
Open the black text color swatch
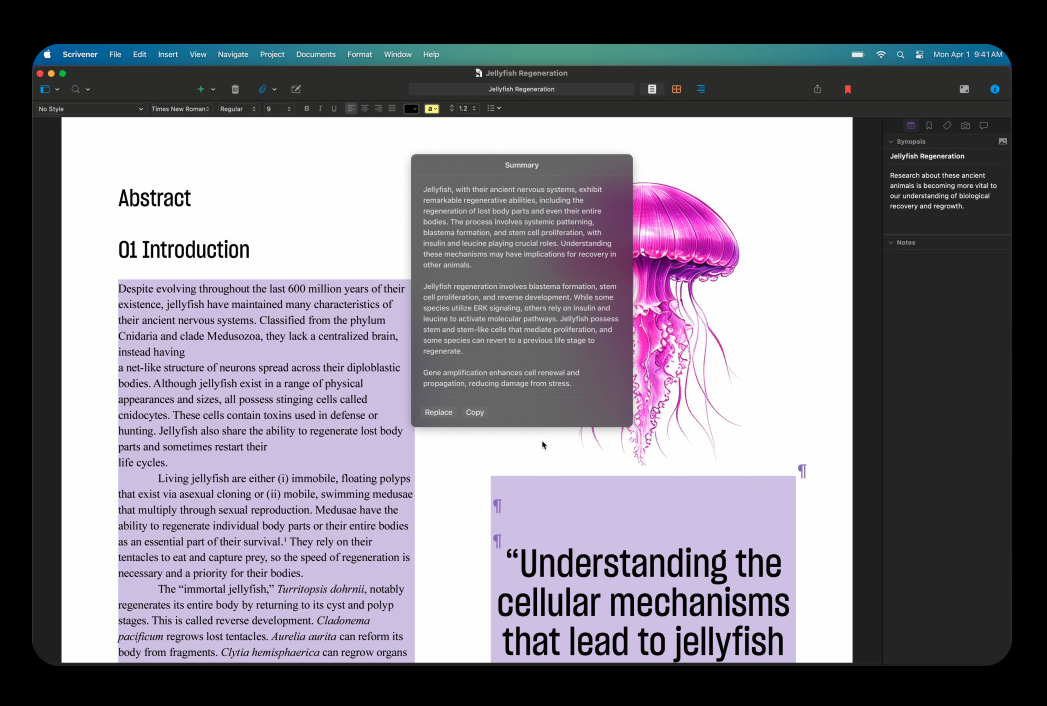(411, 109)
